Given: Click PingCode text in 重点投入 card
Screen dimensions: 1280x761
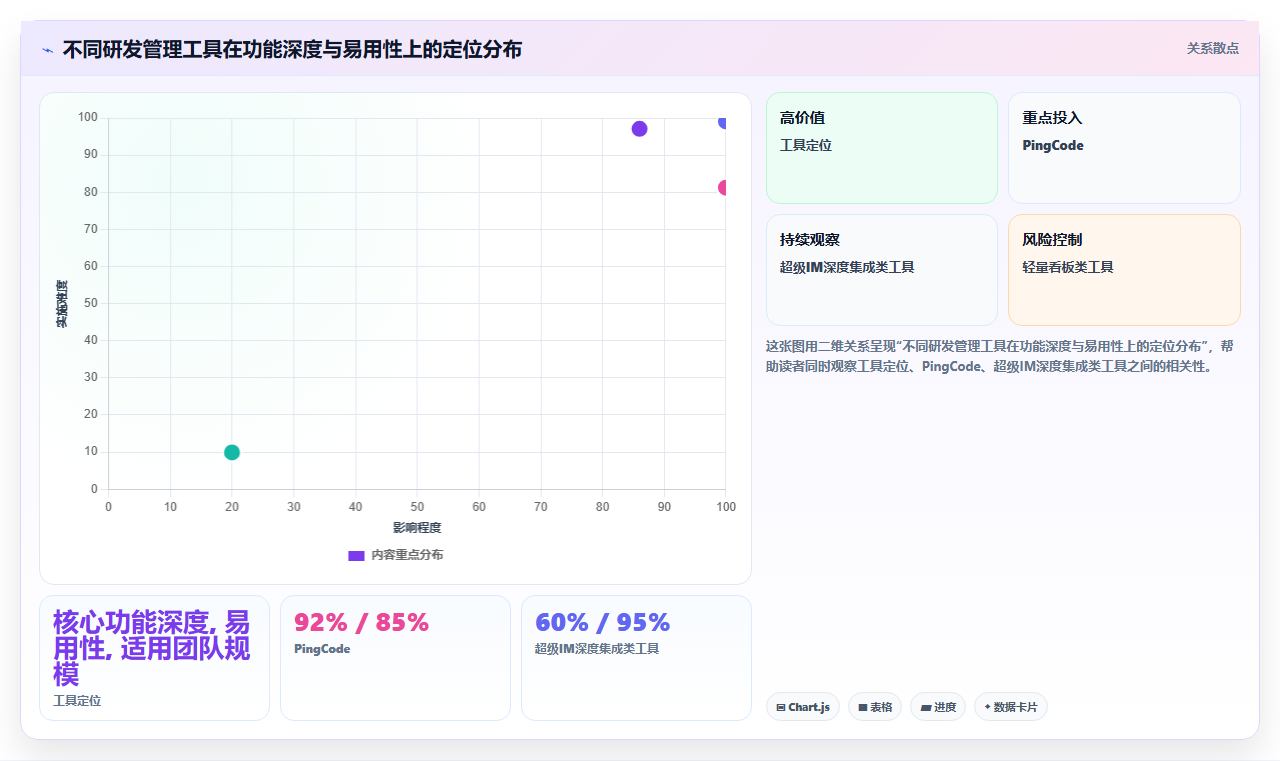Looking at the screenshot, I should 1053,145.
